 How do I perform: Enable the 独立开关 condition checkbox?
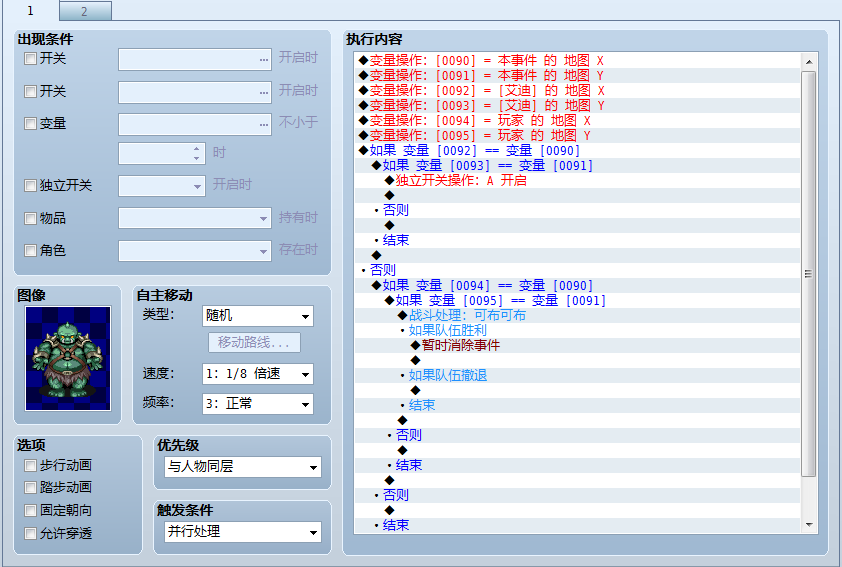tap(30, 186)
